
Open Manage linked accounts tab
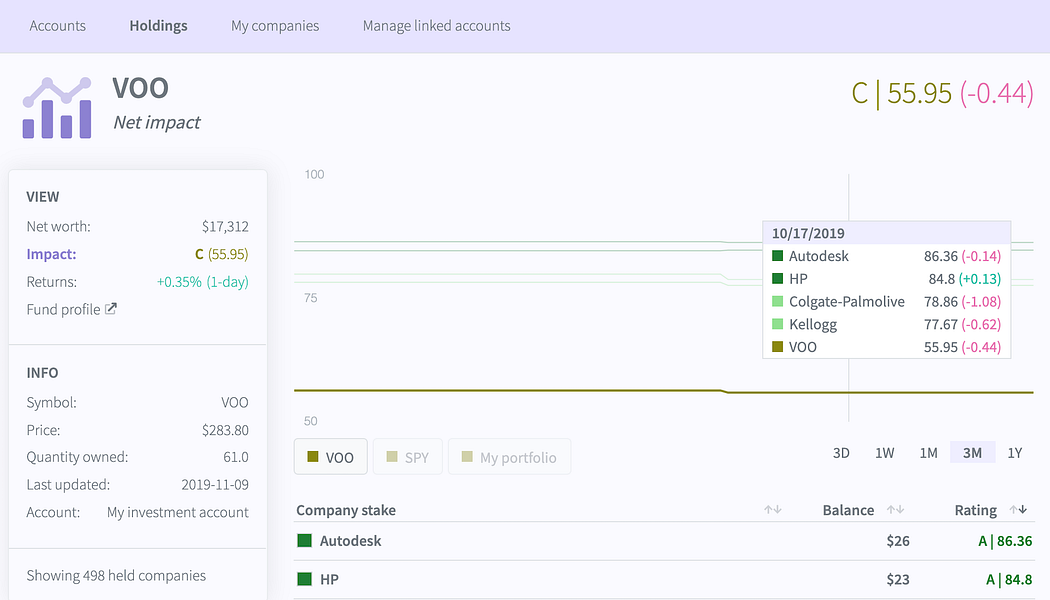(437, 26)
